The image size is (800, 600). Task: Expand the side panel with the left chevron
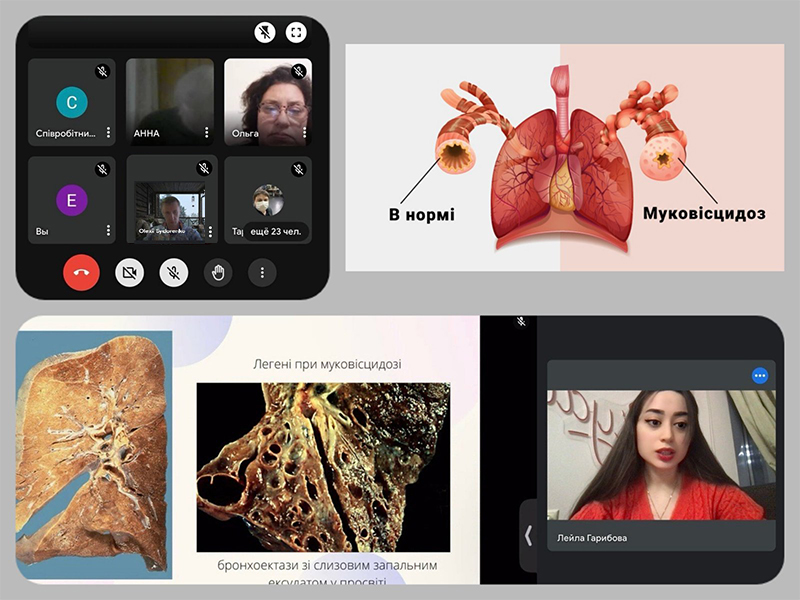pos(528,535)
